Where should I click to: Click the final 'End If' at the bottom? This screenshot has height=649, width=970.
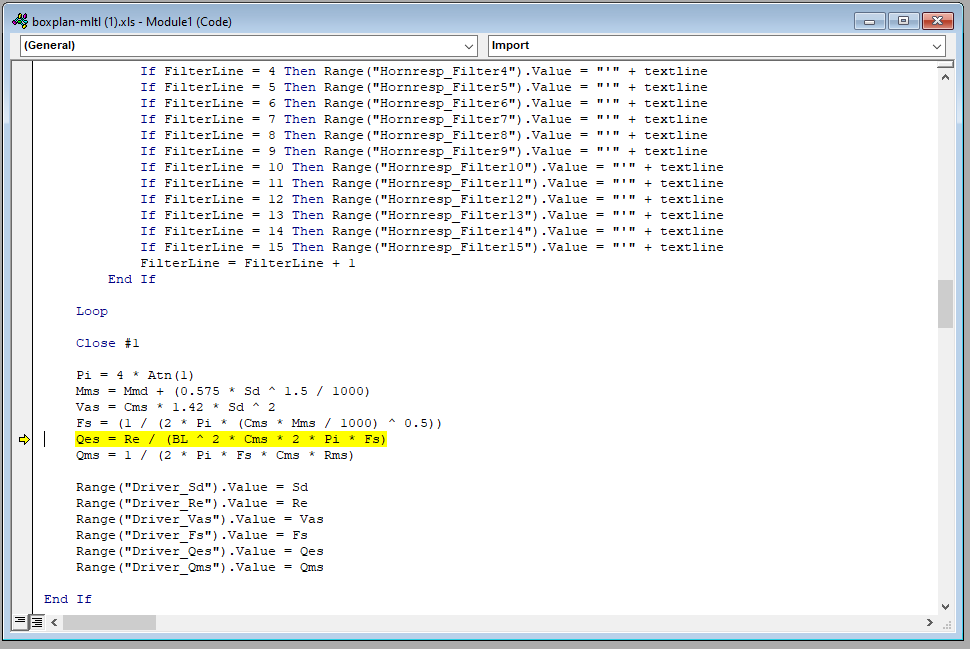point(67,600)
